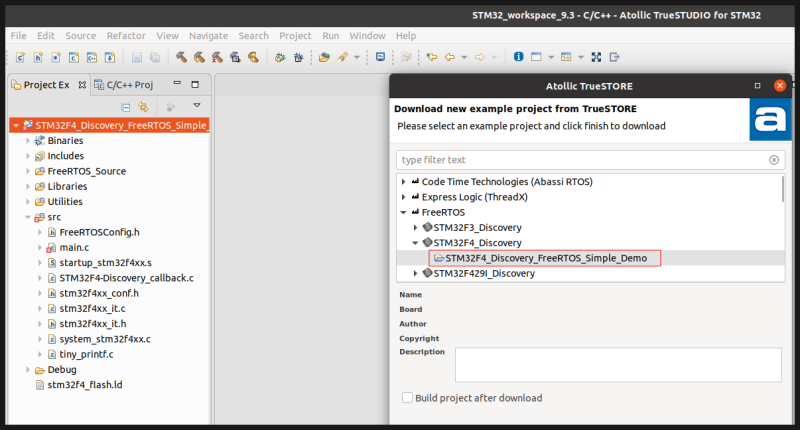
Task: Open dropdown next to window layout icon
Action: [551, 57]
